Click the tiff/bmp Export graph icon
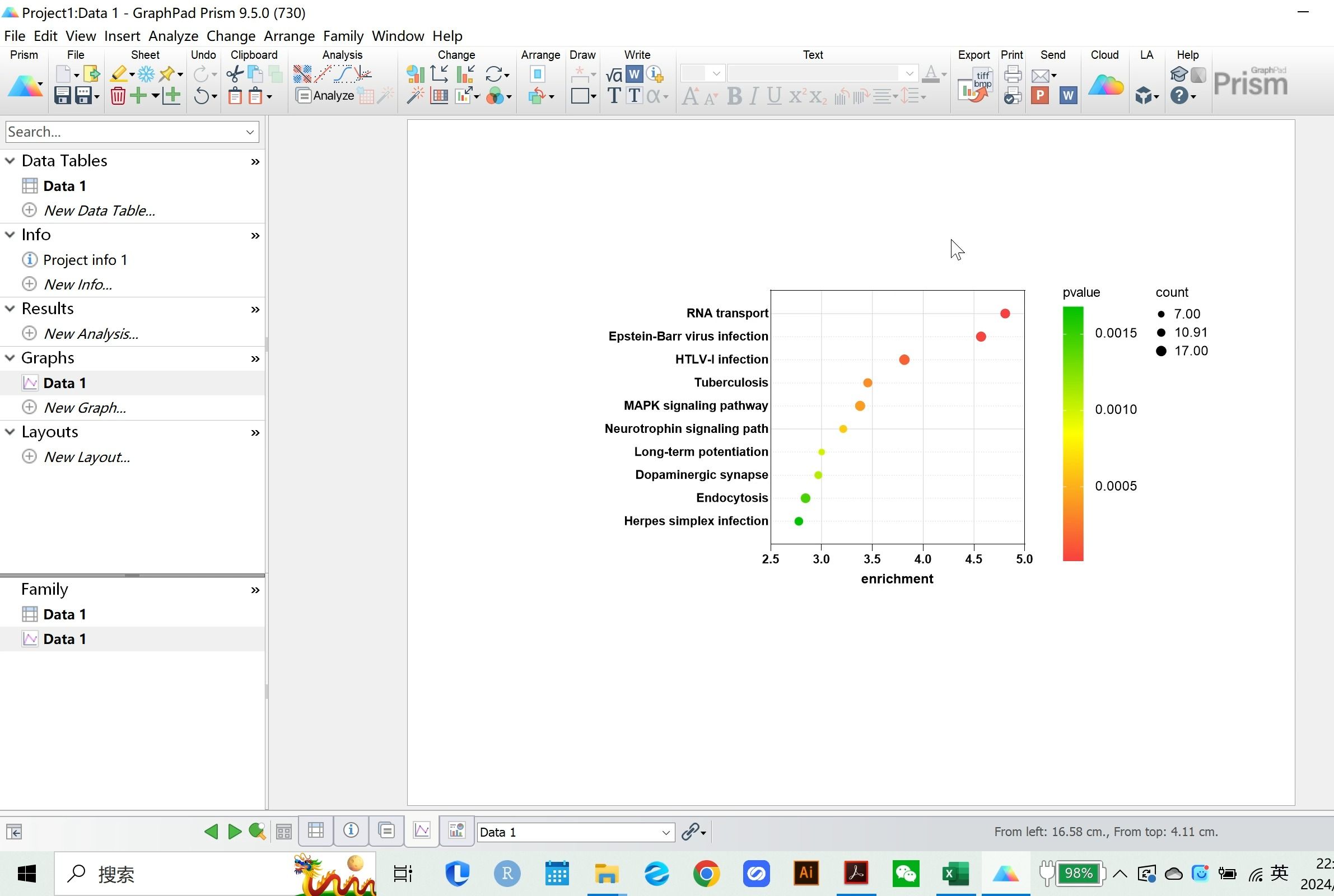1334x896 pixels. coord(975,86)
